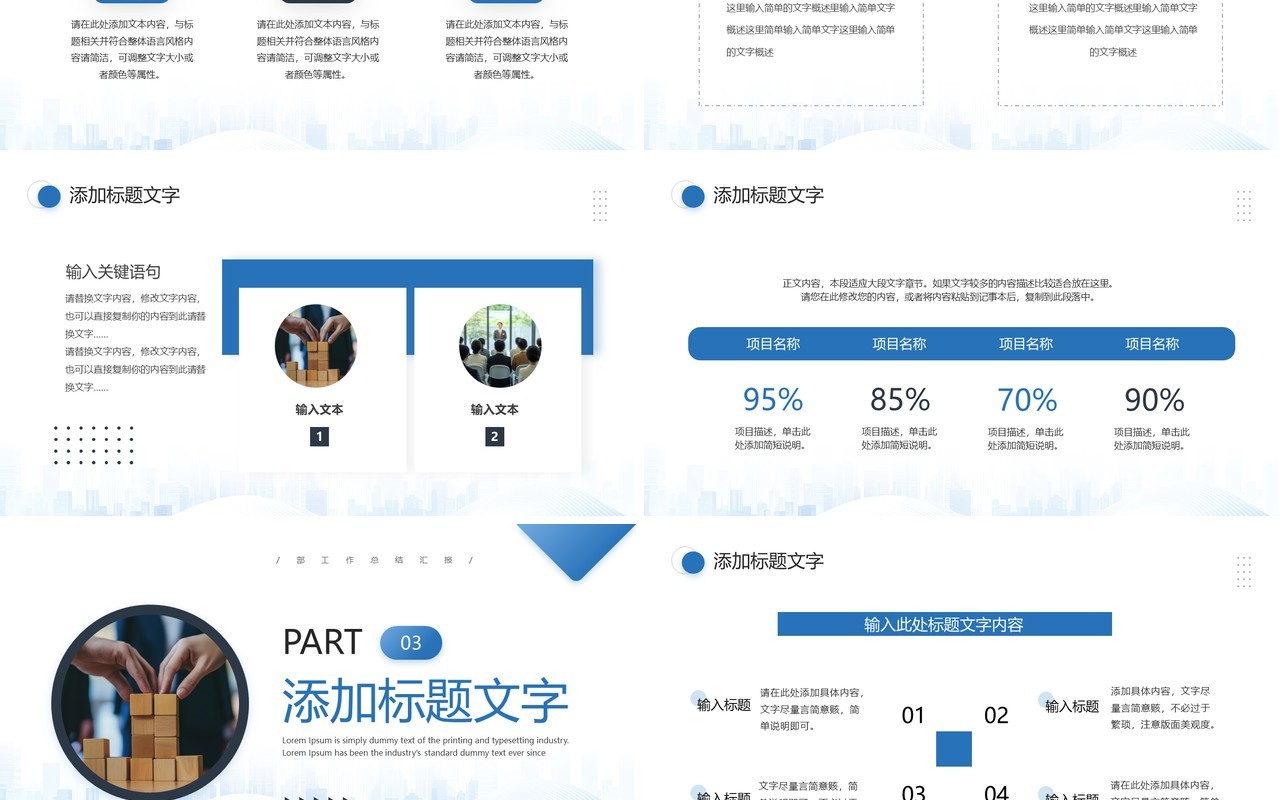Select the 正文内容 paragraph above the blue bar
This screenshot has height=800, width=1280.
pyautogui.click(x=948, y=290)
